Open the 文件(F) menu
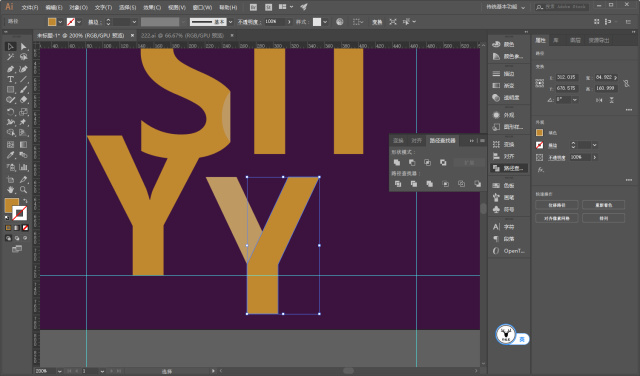This screenshot has height=376, width=640. point(29,7)
